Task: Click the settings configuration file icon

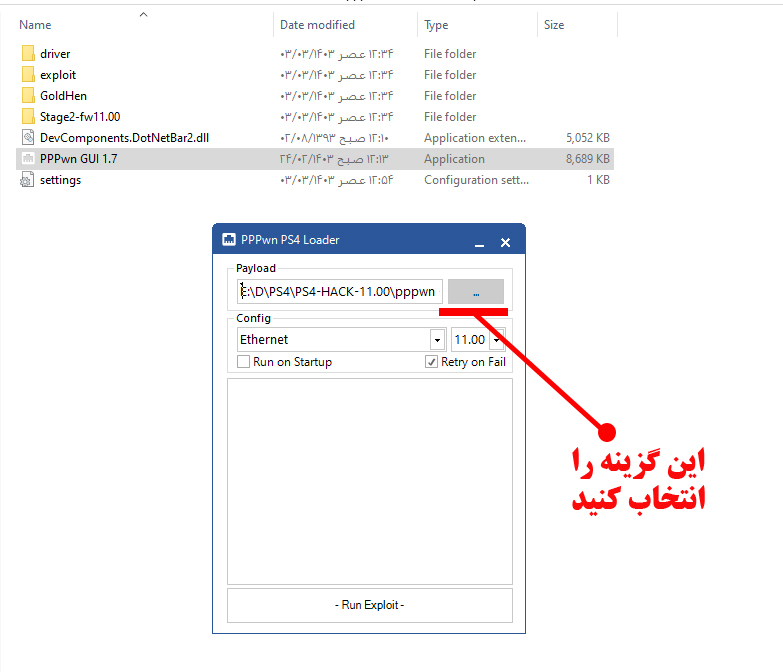Action: [x=28, y=180]
